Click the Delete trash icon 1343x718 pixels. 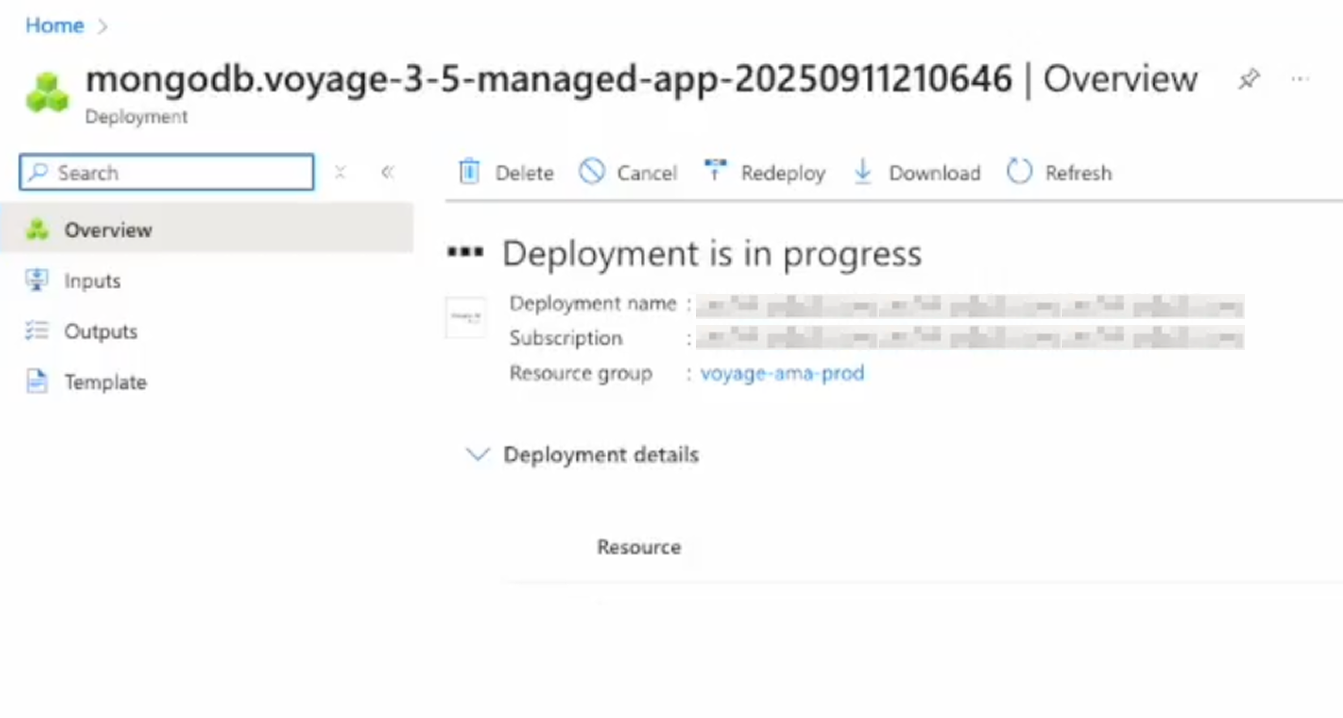[469, 172]
